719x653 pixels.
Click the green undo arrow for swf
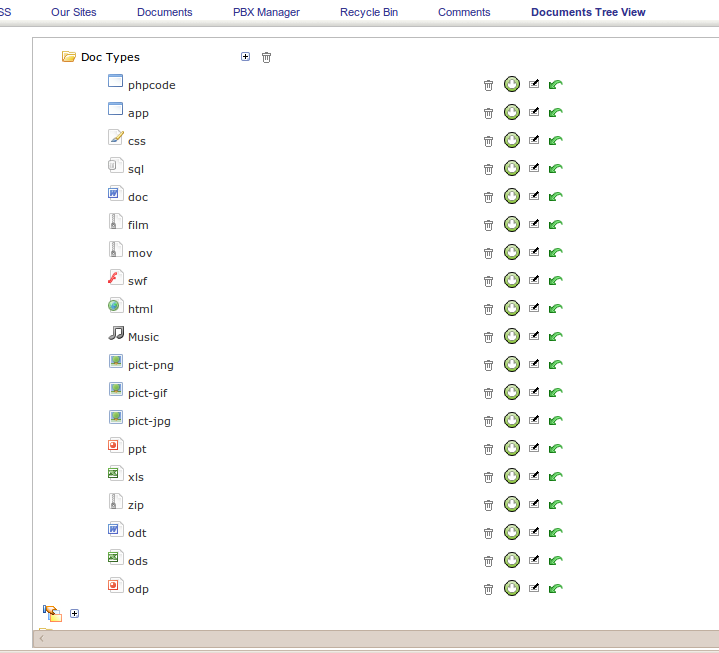556,281
